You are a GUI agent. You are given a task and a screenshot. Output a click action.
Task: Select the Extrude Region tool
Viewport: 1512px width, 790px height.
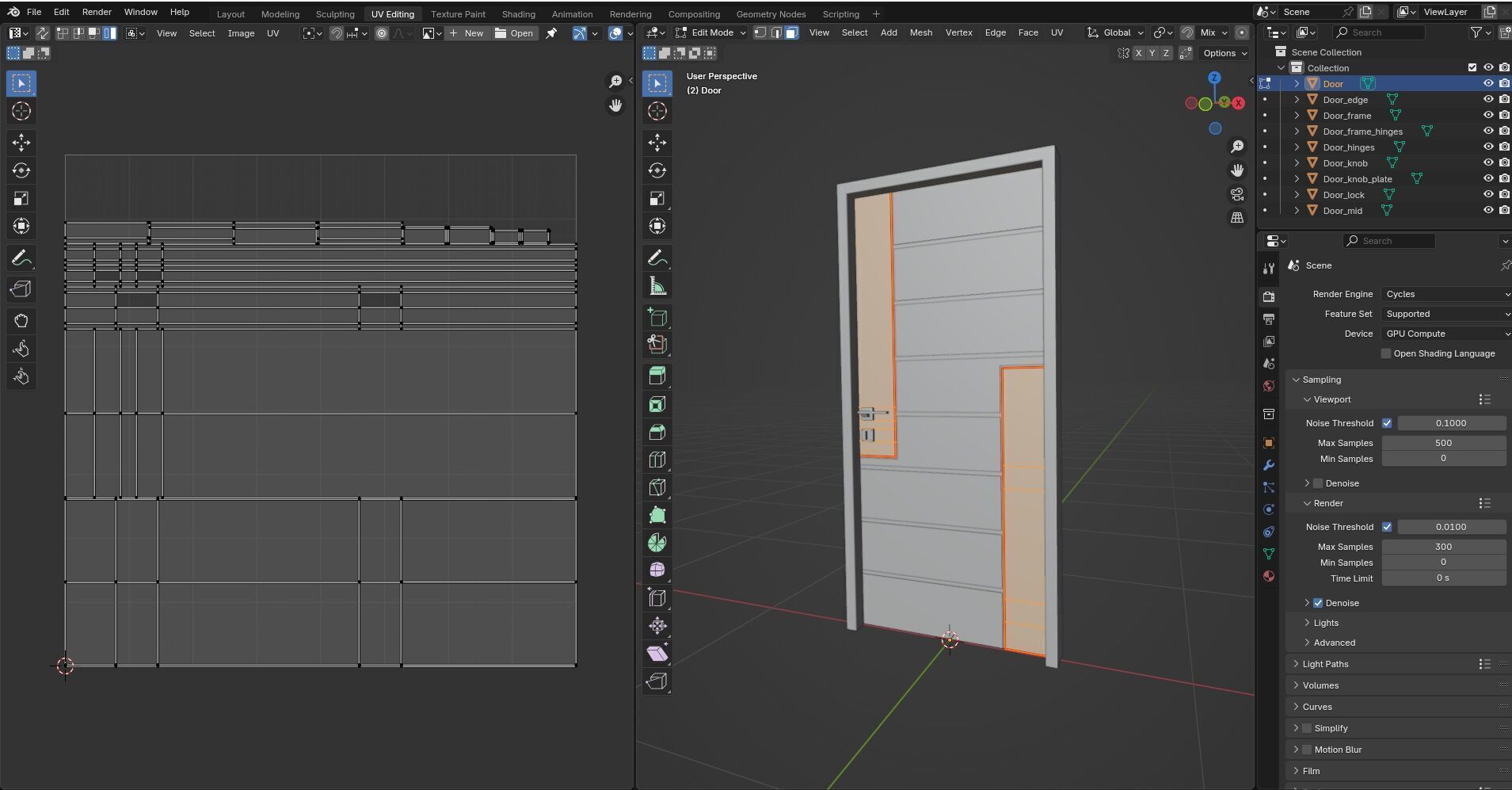click(657, 376)
